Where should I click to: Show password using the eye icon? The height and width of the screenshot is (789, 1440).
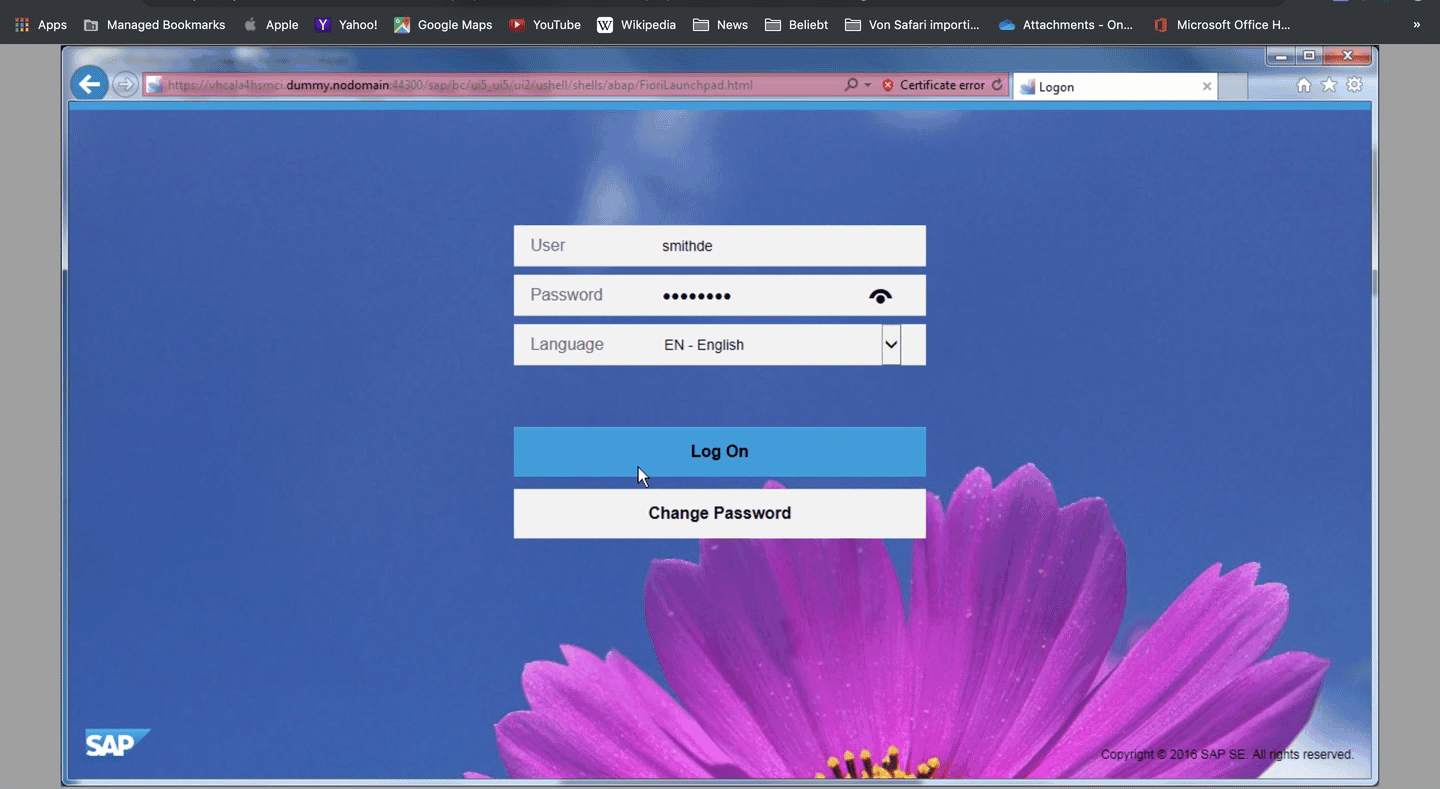(880, 296)
